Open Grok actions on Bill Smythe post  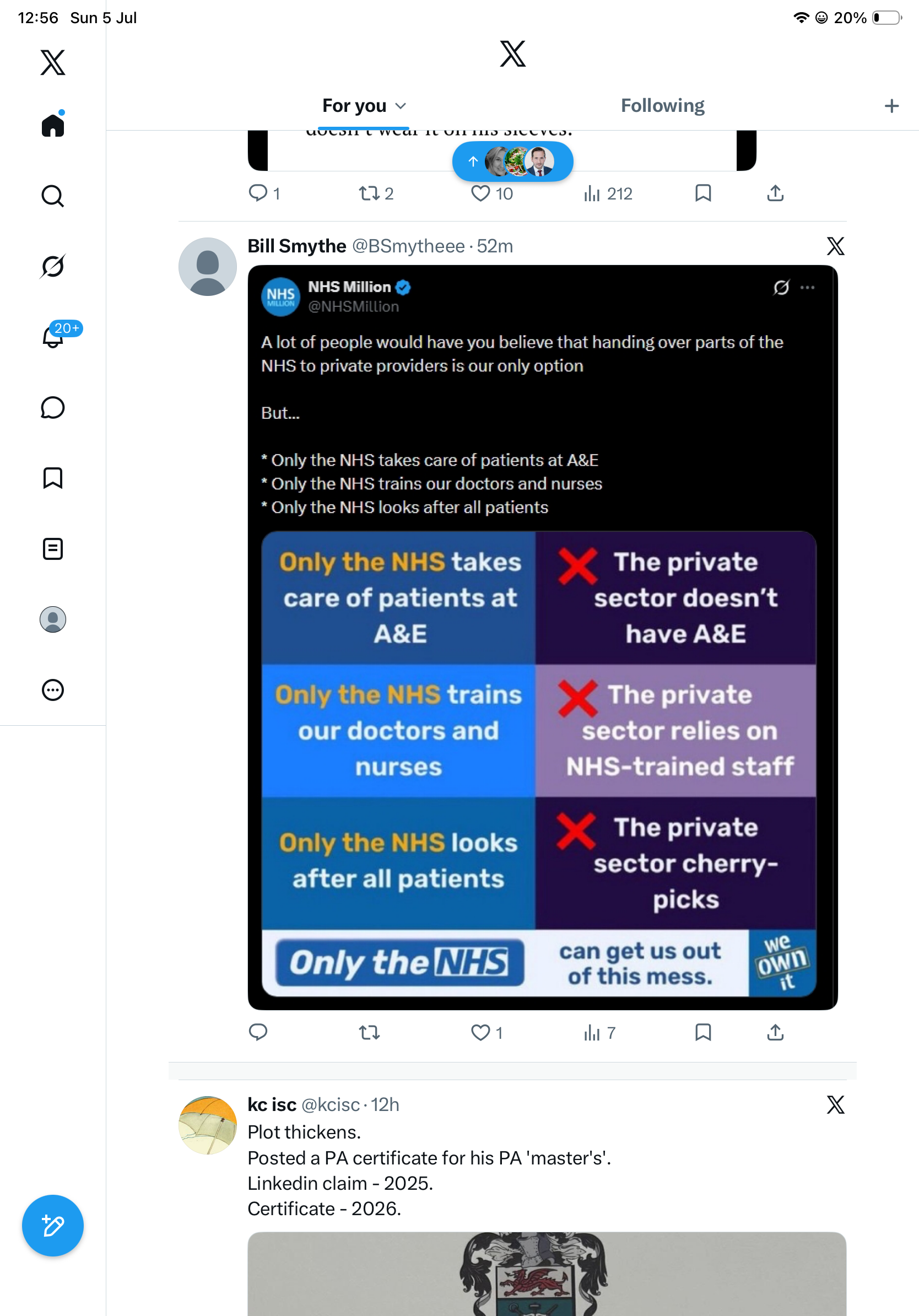pos(835,246)
